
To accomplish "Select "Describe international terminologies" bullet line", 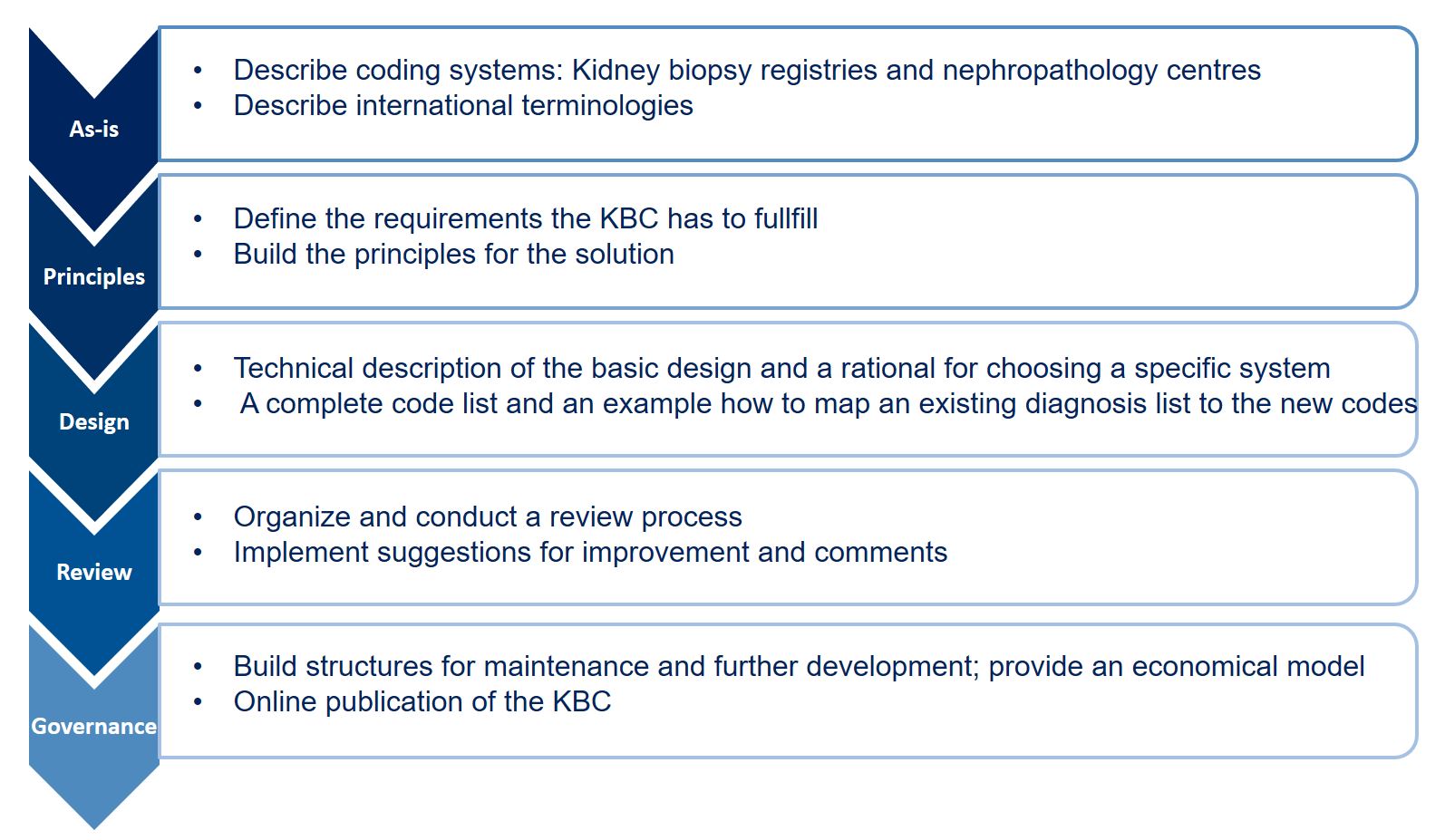I will tap(462, 105).
